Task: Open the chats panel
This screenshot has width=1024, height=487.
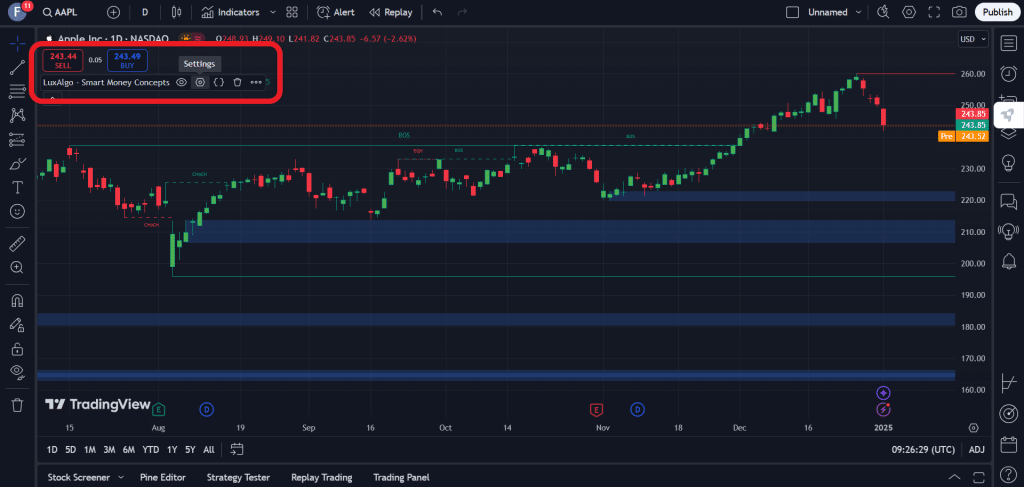Action: point(1008,202)
